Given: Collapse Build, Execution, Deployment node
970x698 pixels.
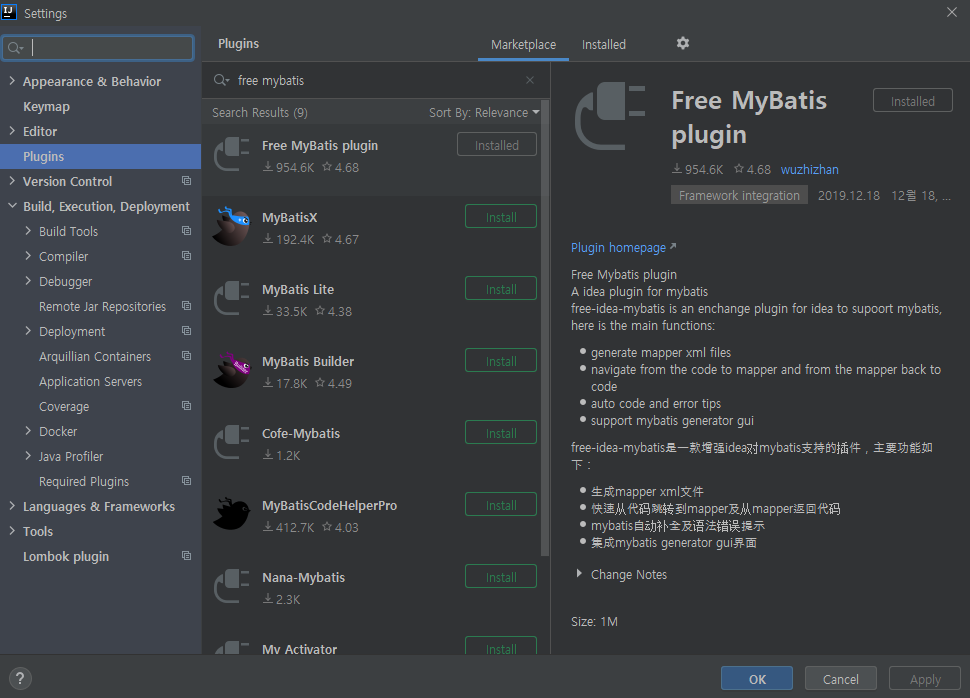Looking at the screenshot, I should coord(12,205).
